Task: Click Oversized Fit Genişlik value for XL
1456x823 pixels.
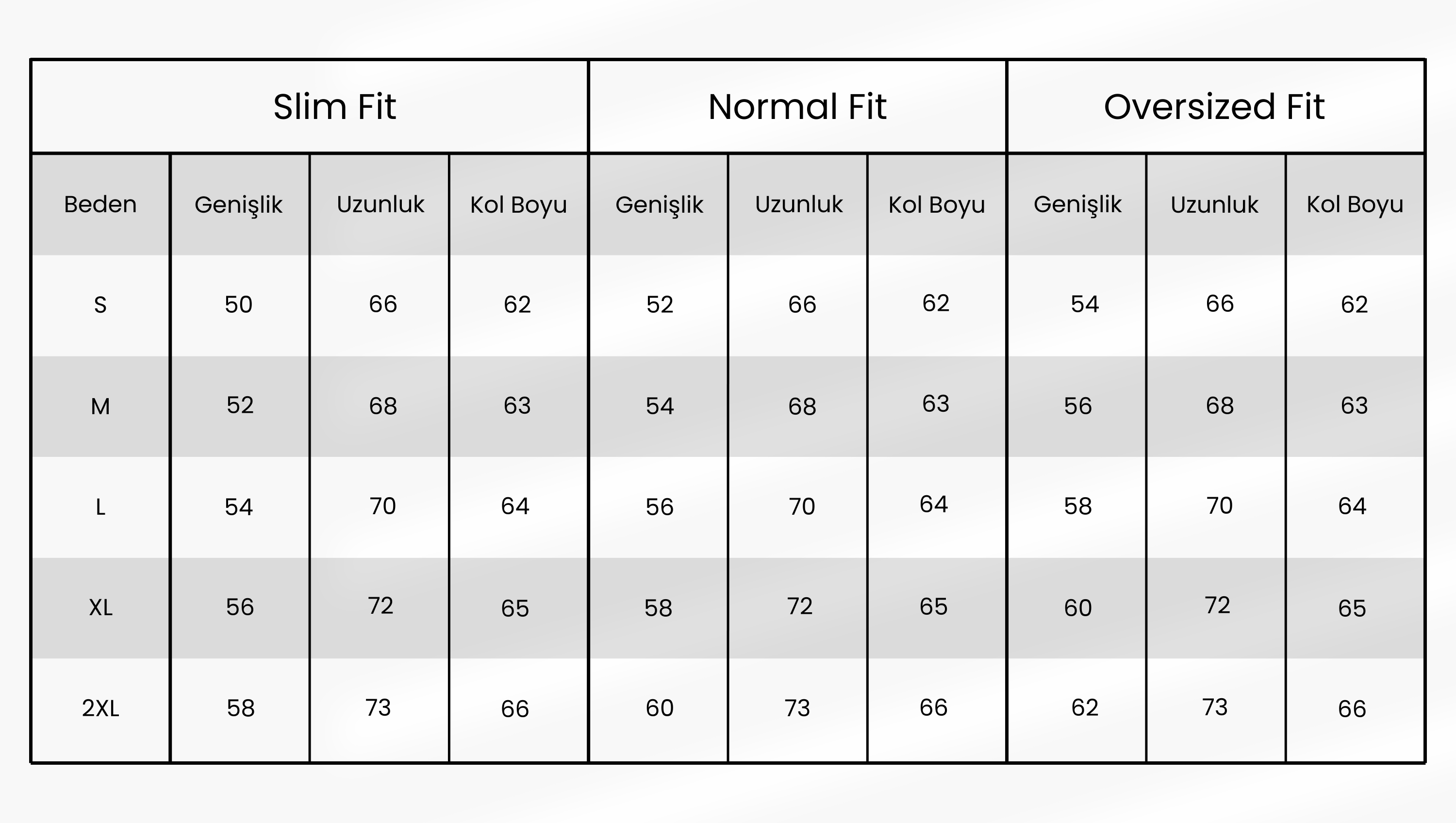Action: 1077,608
